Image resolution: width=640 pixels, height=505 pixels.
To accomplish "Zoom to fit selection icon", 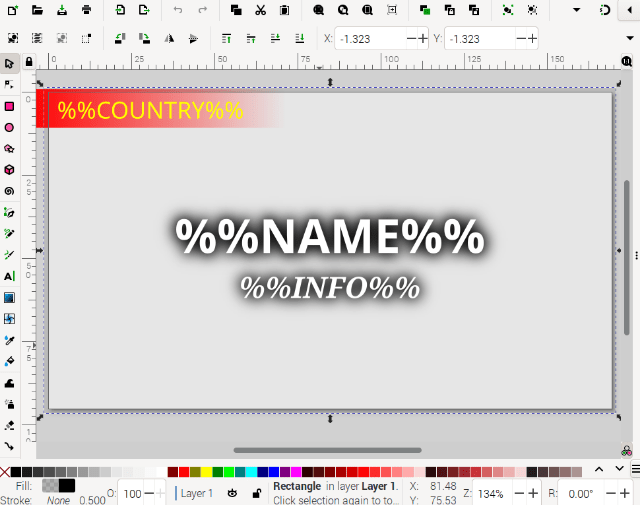I will tap(318, 10).
